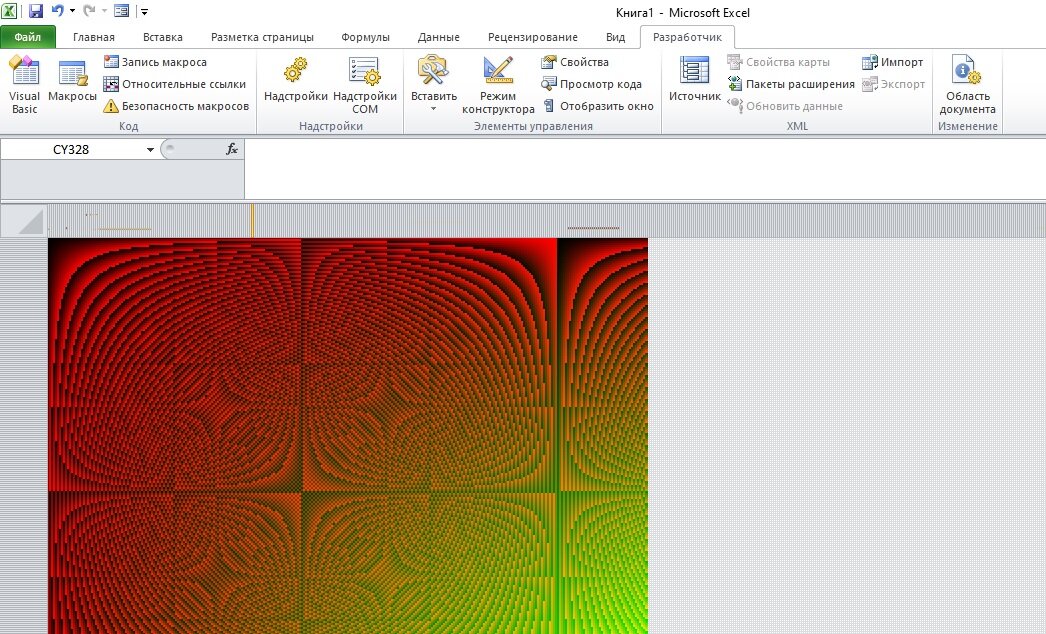The width and height of the screenshot is (1046, 634).
Task: Open the Visual Basic editor
Action: pyautogui.click(x=24, y=85)
